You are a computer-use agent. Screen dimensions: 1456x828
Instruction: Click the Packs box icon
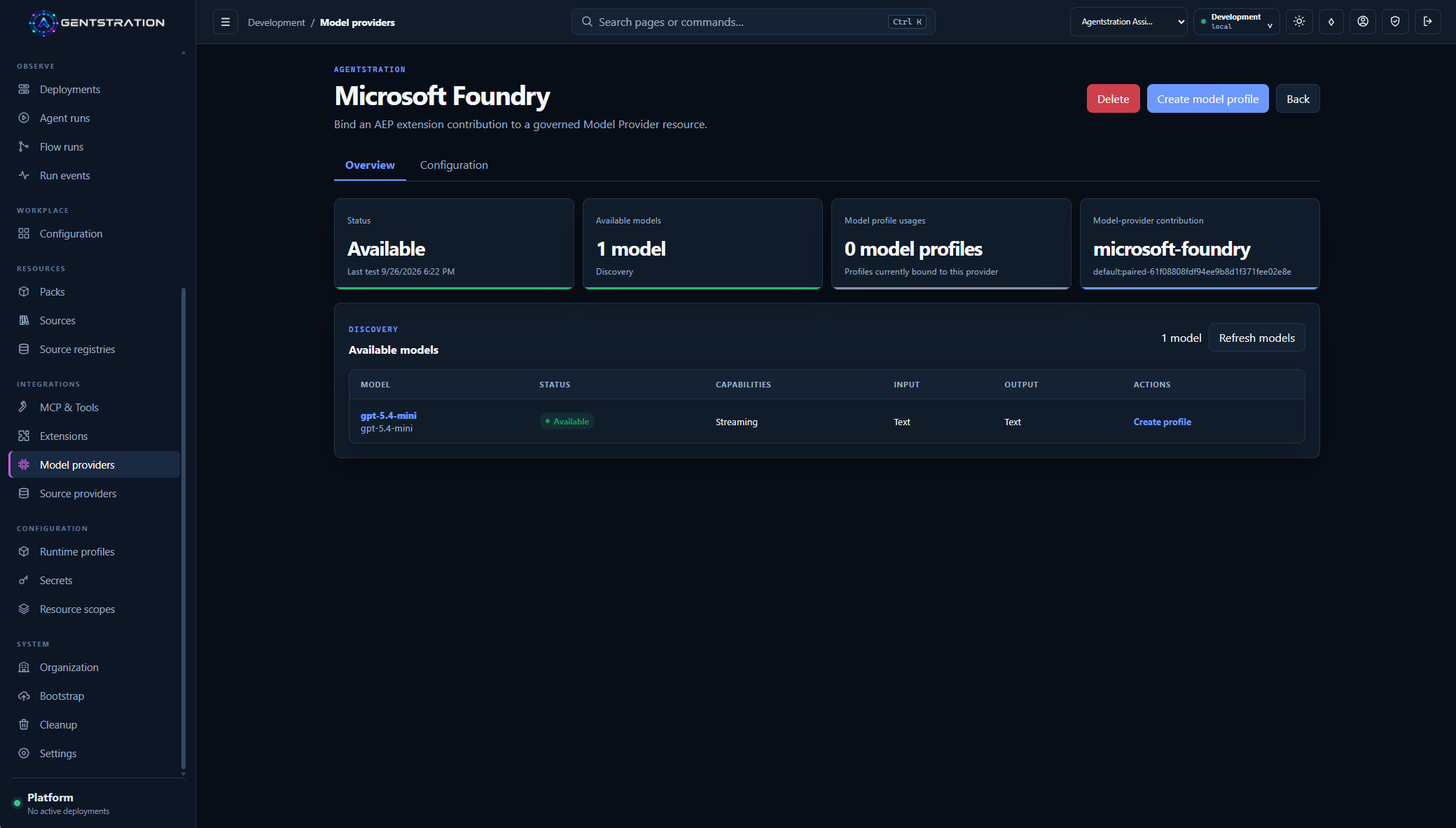[24, 292]
